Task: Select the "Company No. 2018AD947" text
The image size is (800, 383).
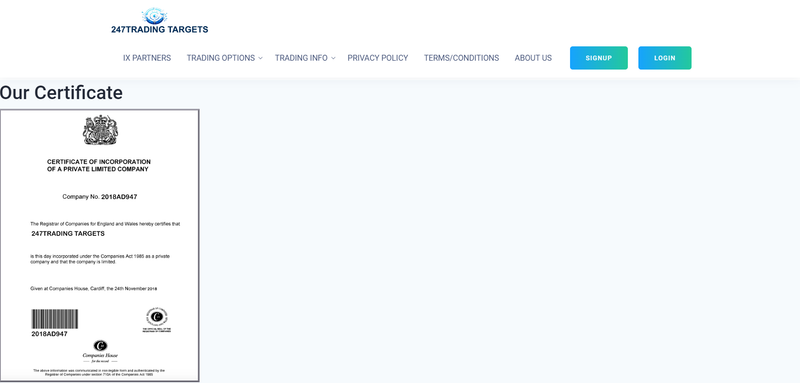Action: [99, 197]
